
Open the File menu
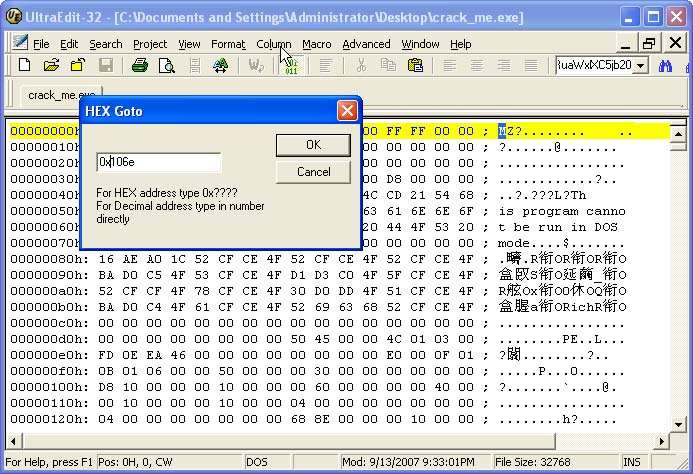click(x=41, y=44)
